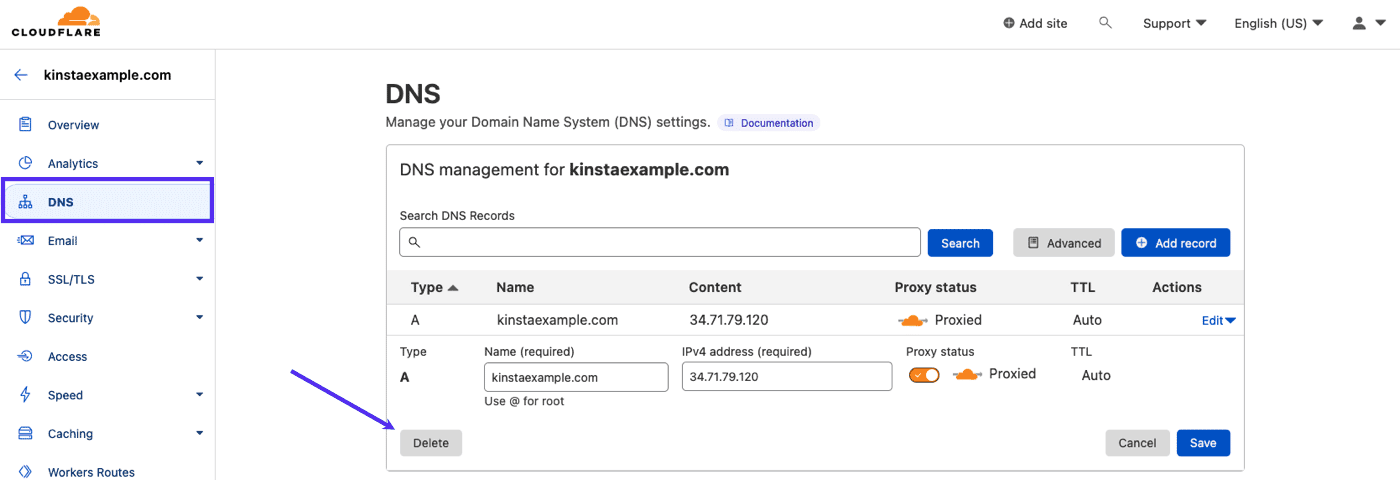Click the Analytics pie chart icon
Viewport: 1400px width, 480px height.
pyautogui.click(x=25, y=163)
